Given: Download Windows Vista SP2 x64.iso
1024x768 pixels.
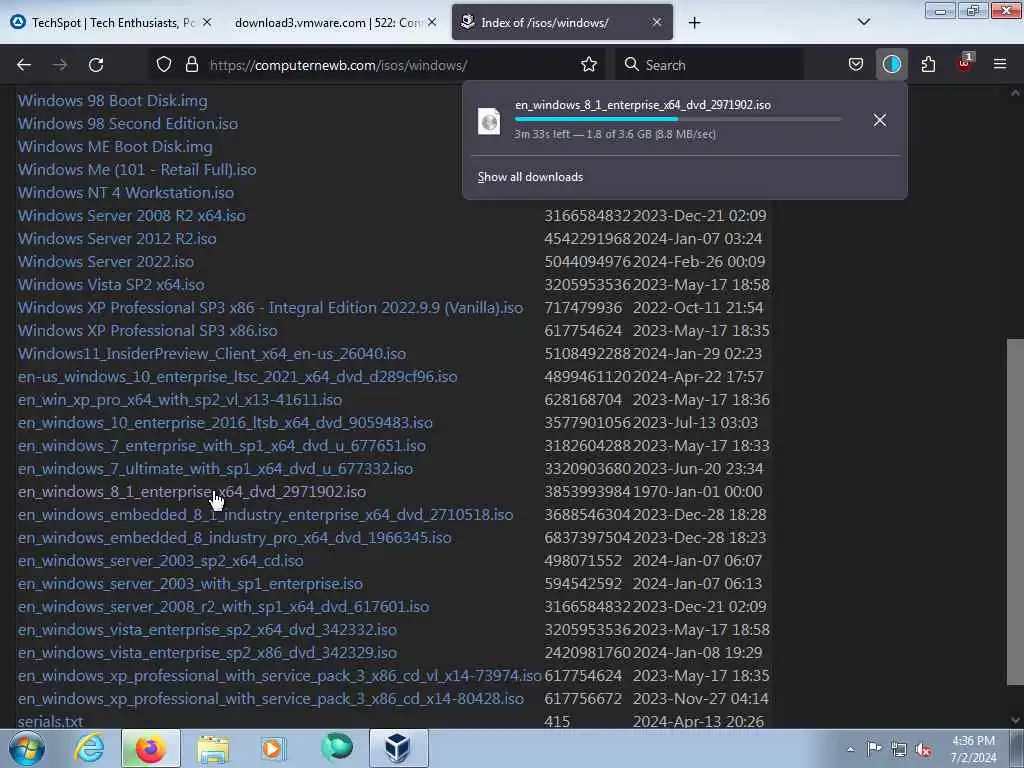Looking at the screenshot, I should pos(111,285).
